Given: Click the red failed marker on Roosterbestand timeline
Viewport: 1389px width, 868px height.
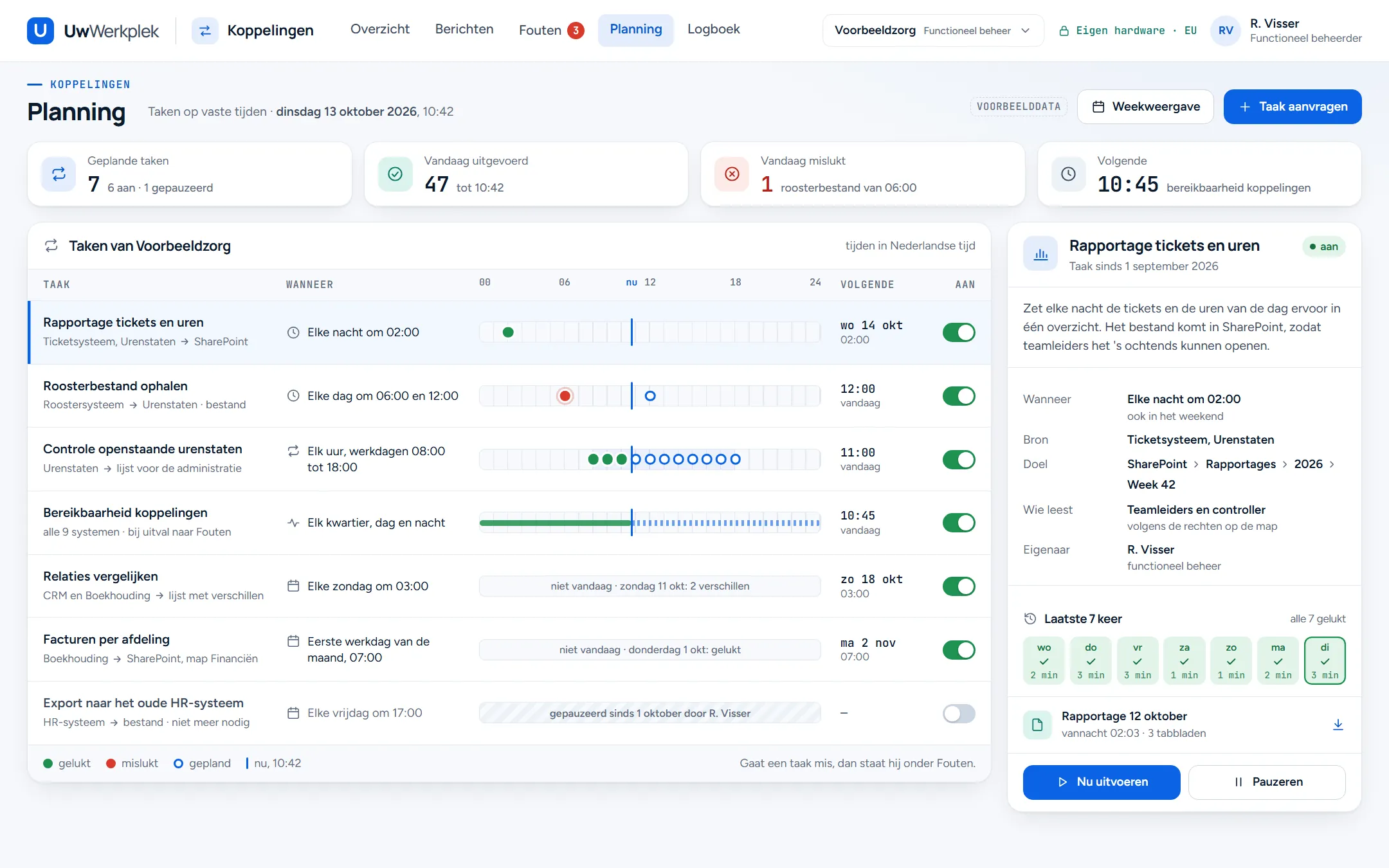Looking at the screenshot, I should tap(565, 396).
